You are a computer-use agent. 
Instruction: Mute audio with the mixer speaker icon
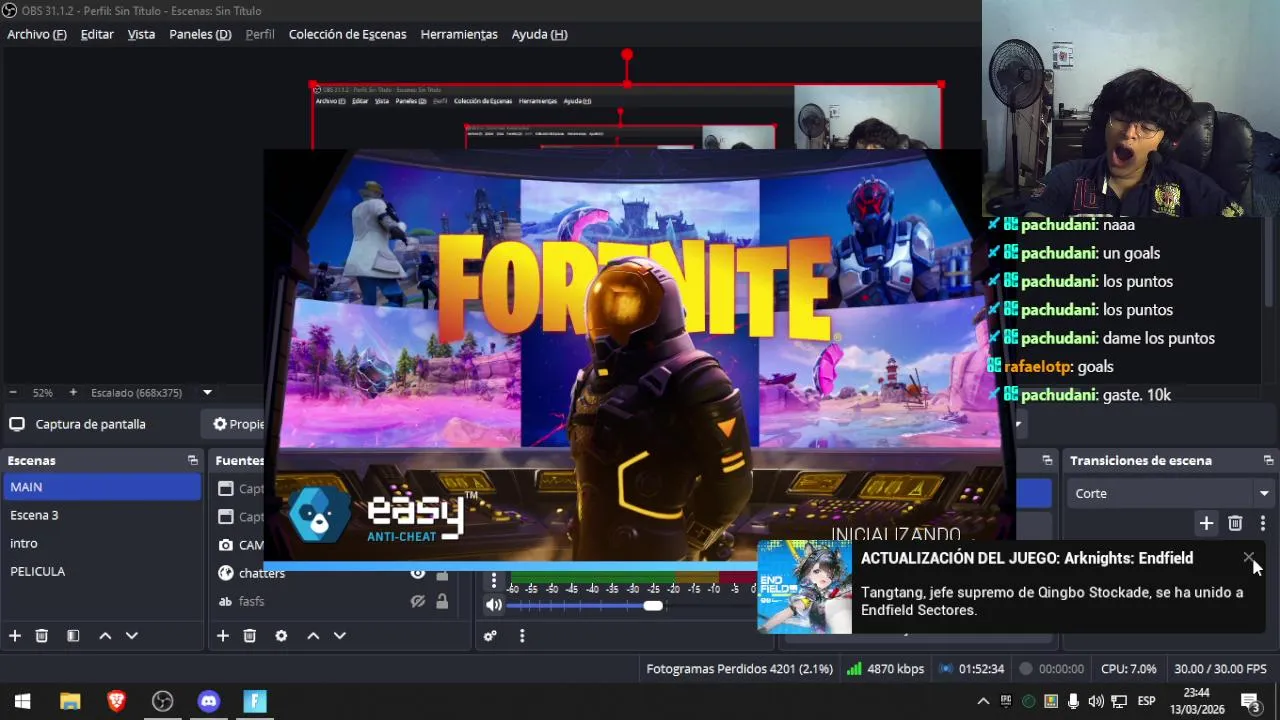coord(493,605)
